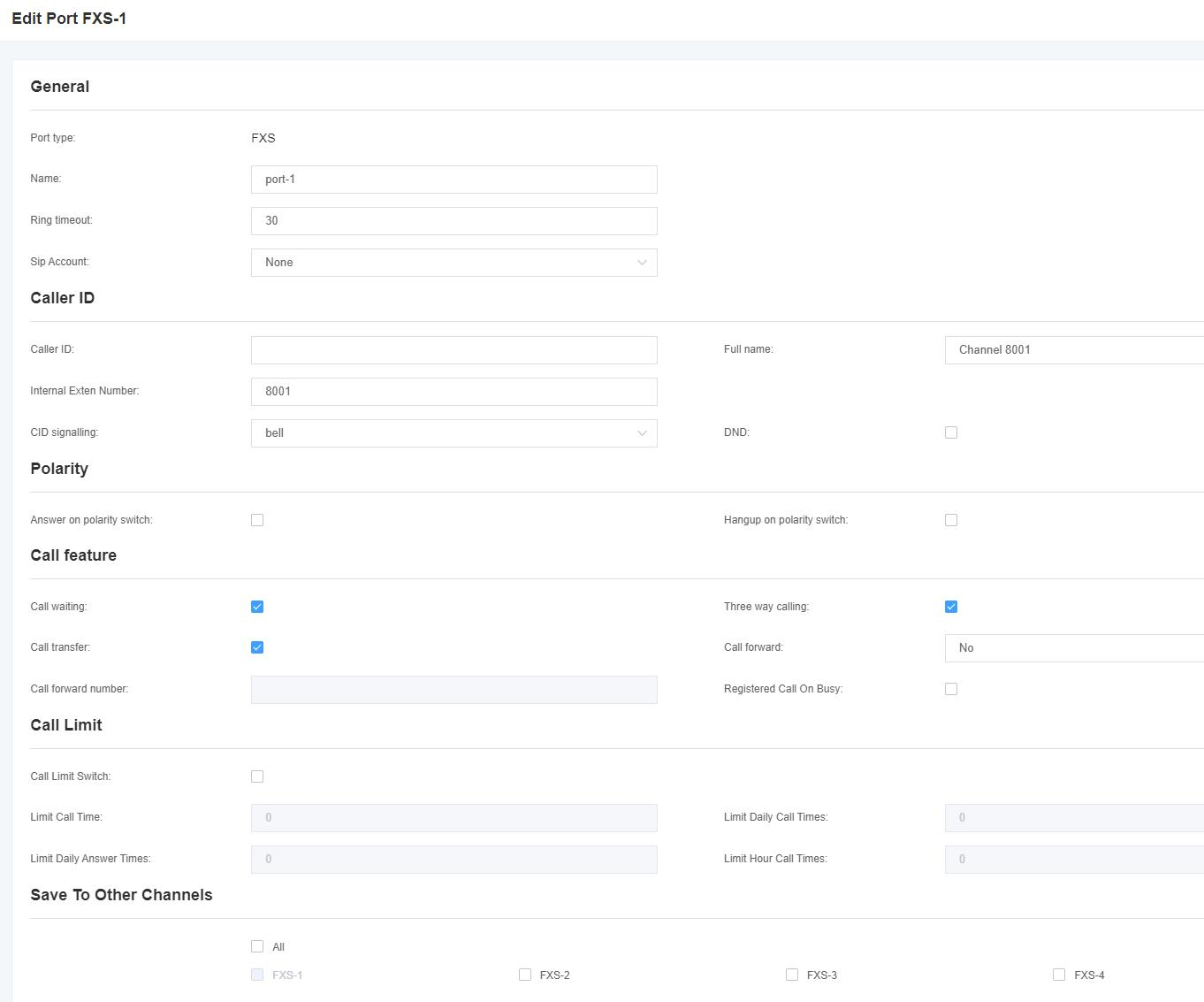Enable Registered Call On Busy checkbox
The height and width of the screenshot is (1002, 1204).
(951, 689)
